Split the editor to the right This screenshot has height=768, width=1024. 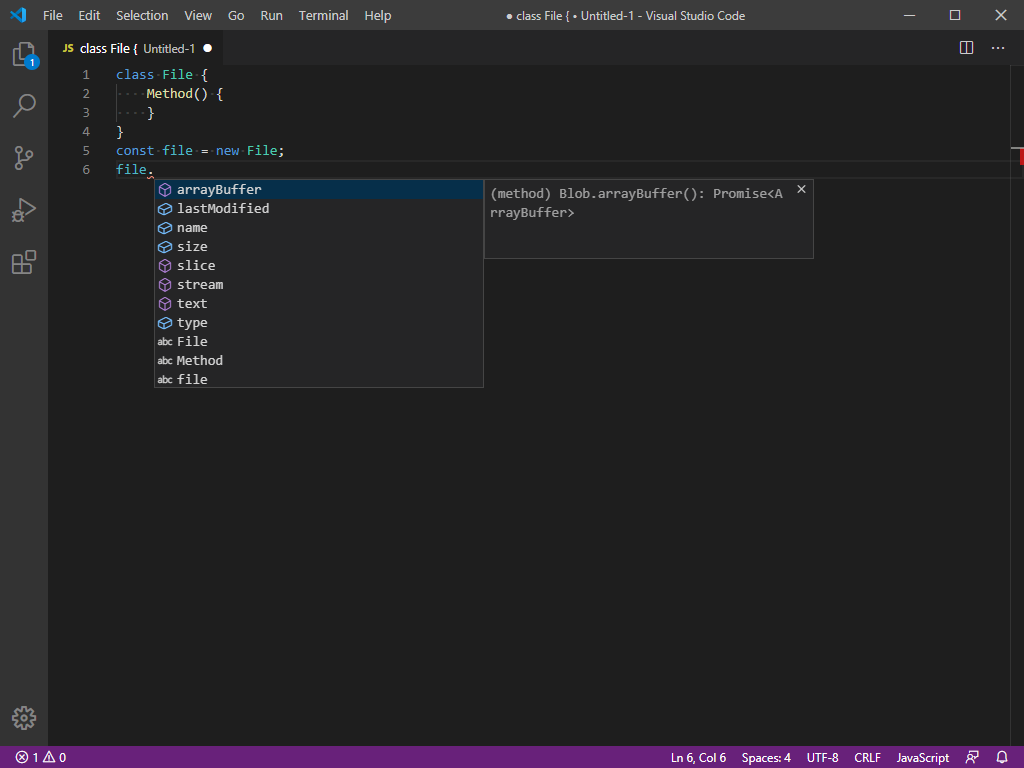tap(967, 48)
